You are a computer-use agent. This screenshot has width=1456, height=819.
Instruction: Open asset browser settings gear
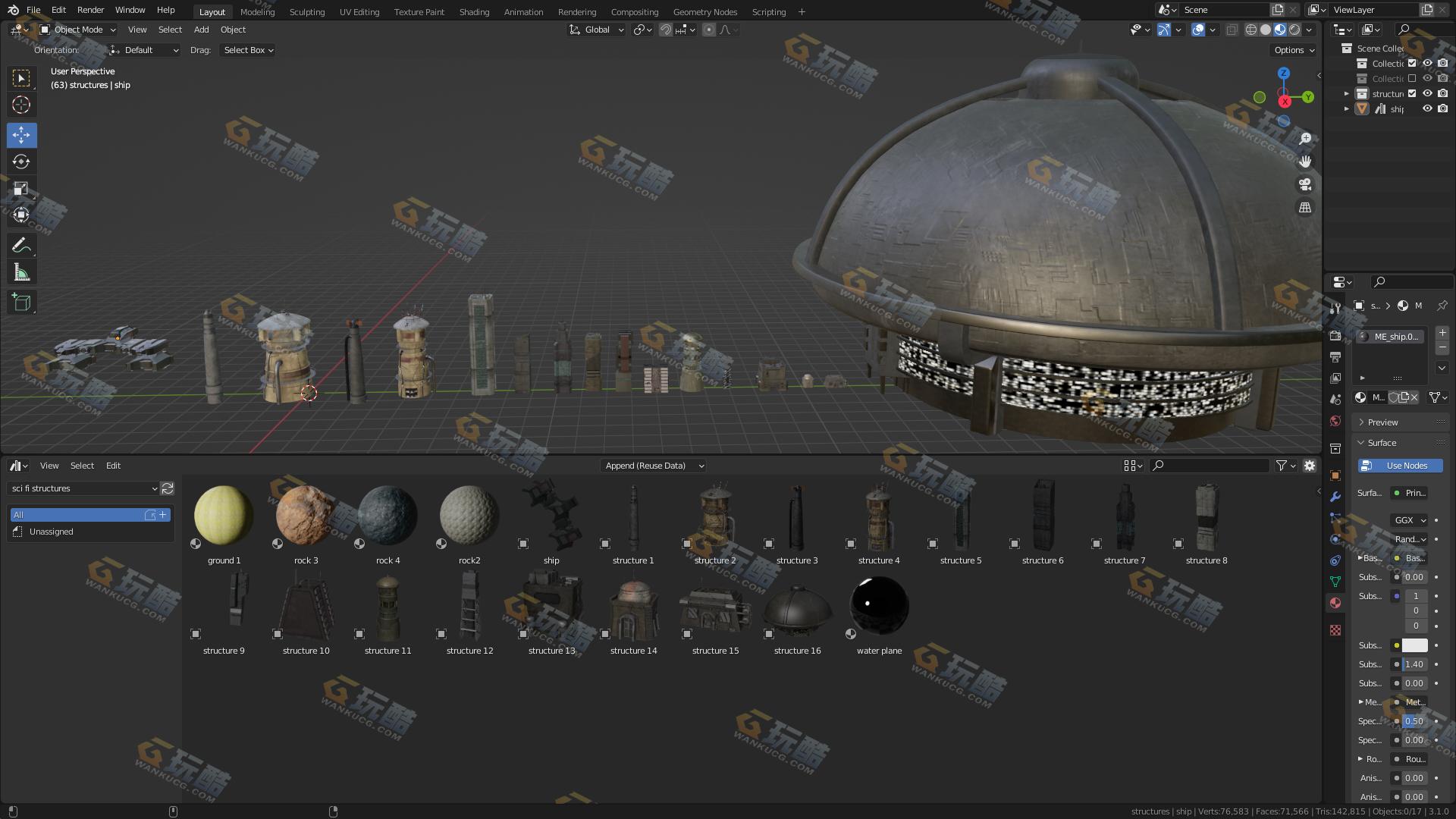(x=1310, y=466)
